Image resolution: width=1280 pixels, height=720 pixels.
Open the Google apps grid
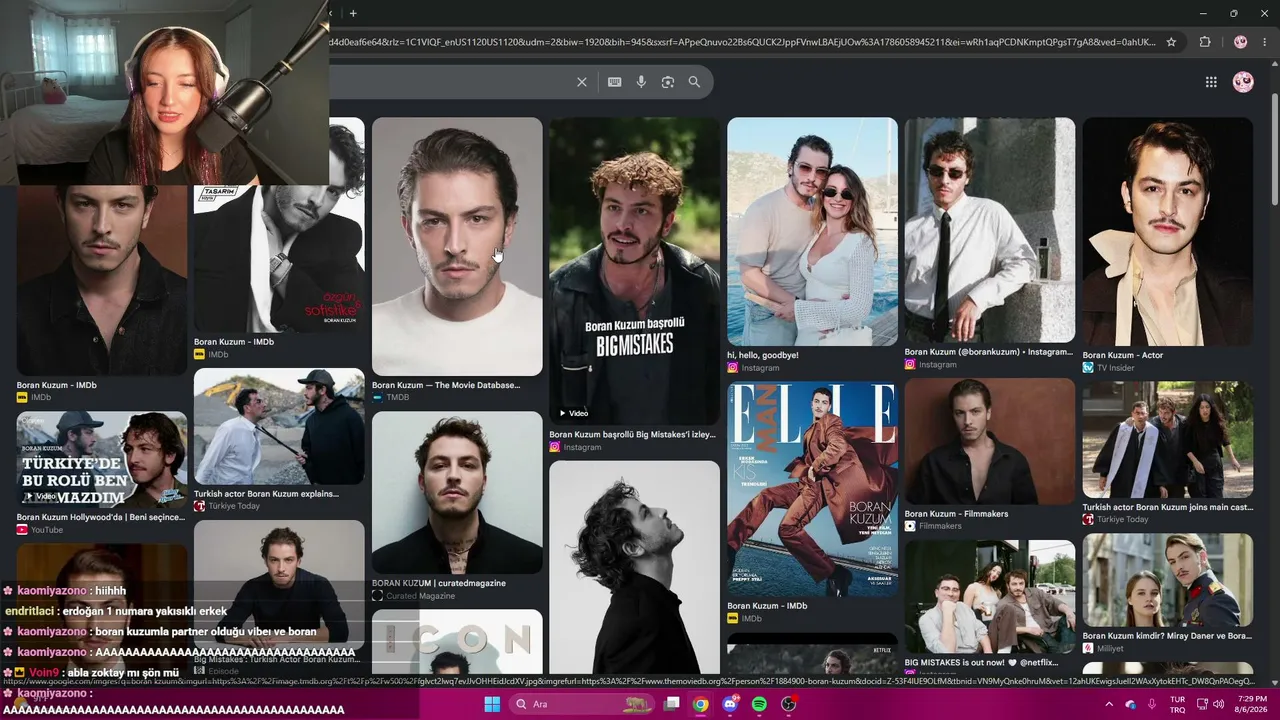(1211, 82)
